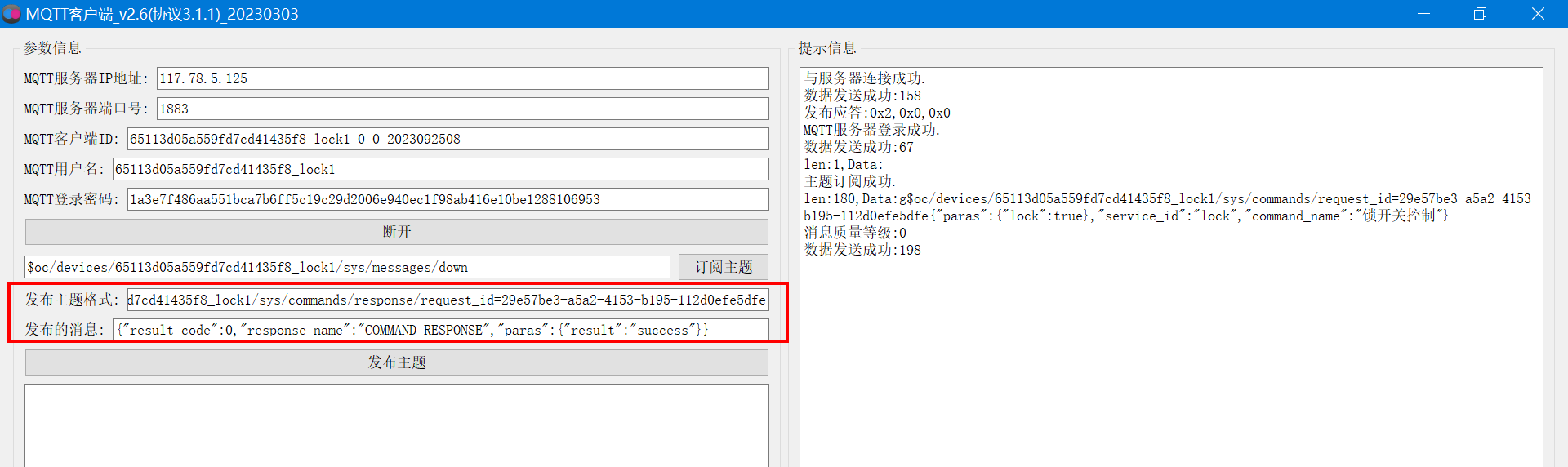This screenshot has height=467, width=1568.
Task: Click the log line '与服务器连接成功.'
Action: click(x=864, y=78)
